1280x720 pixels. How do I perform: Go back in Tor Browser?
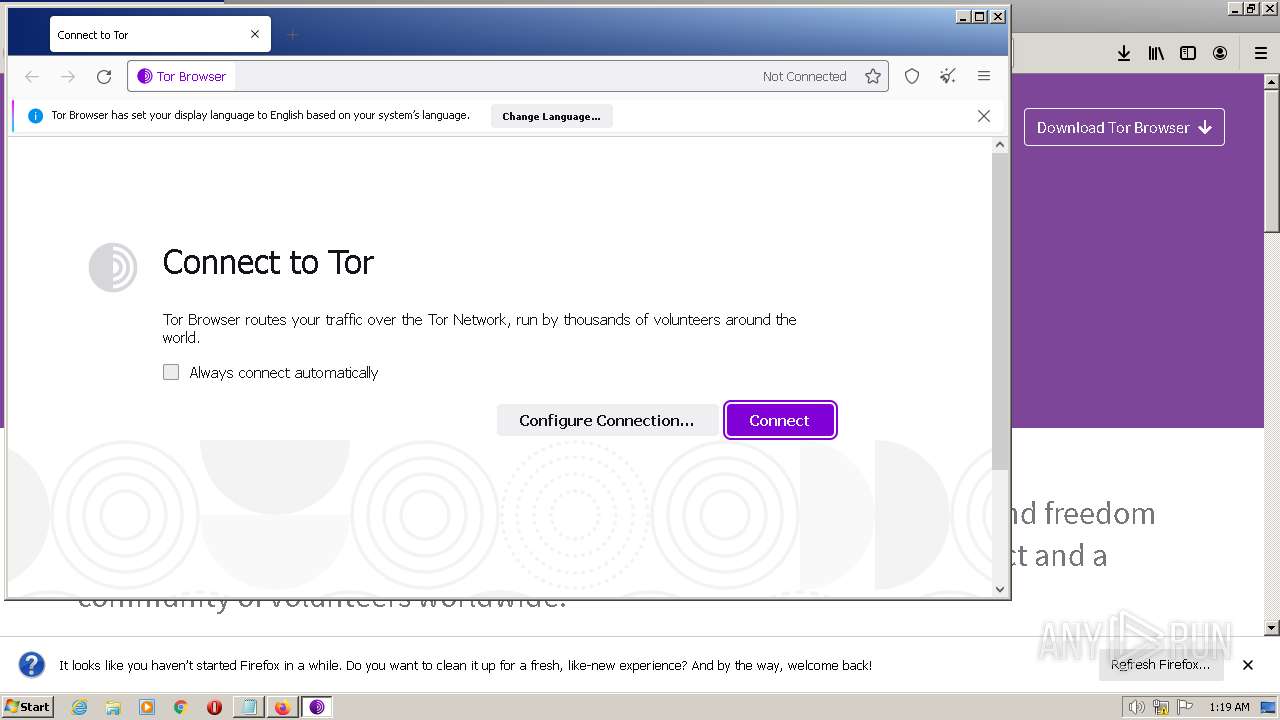tap(32, 76)
